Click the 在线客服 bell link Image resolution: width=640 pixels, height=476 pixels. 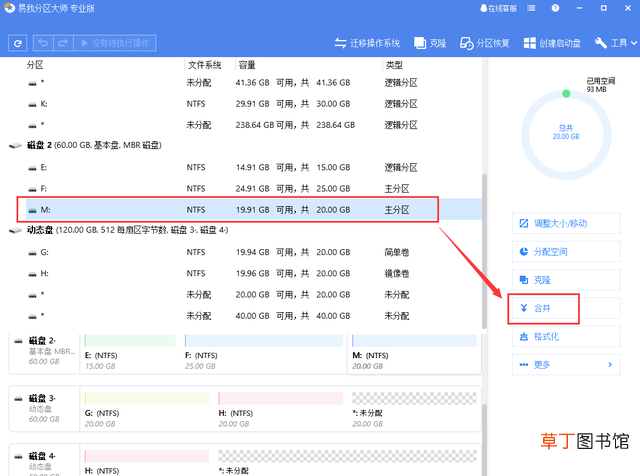[x=498, y=8]
